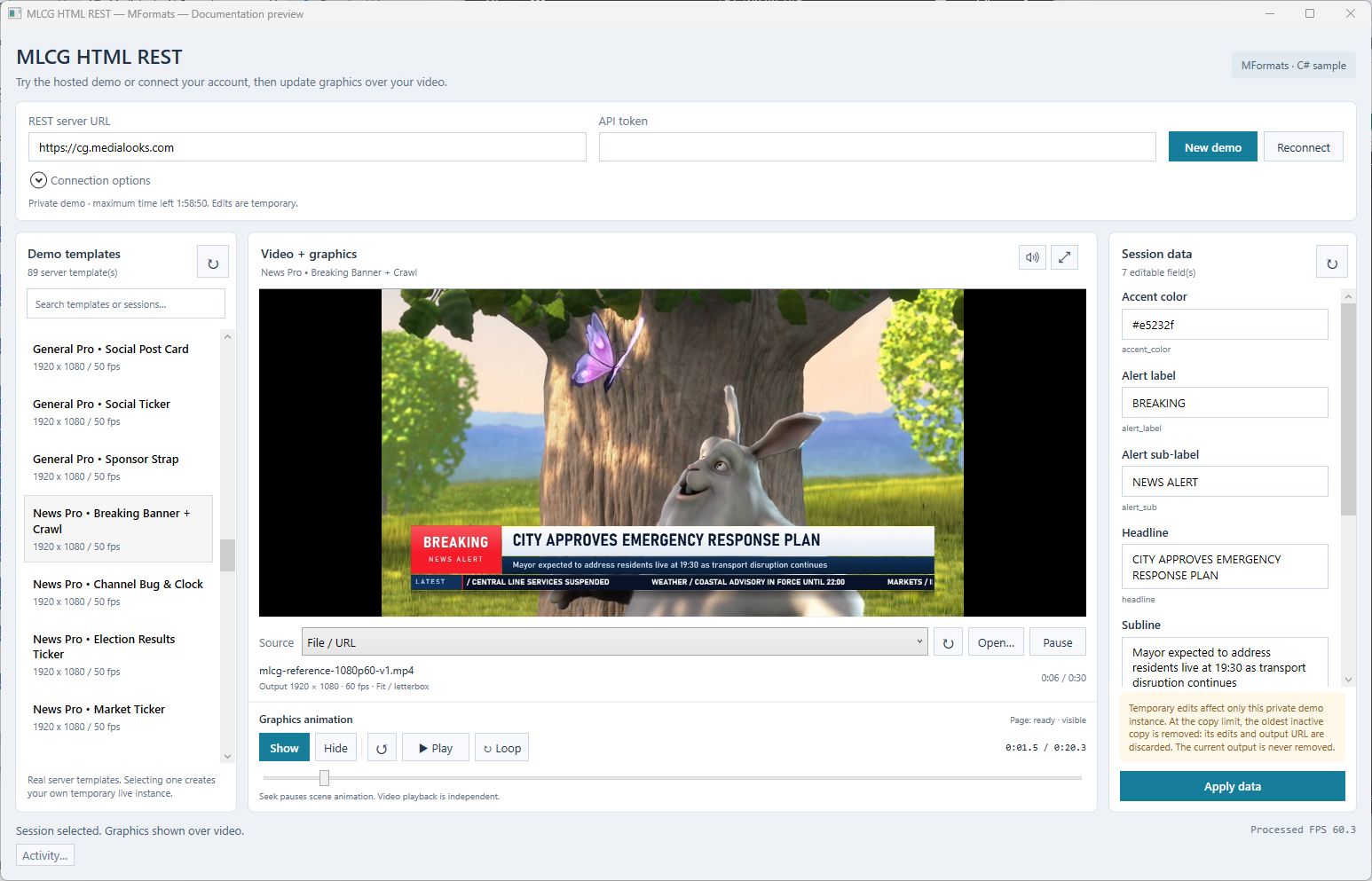Select News Pro • Channel Bug & Clock
The height and width of the screenshot is (881, 1372).
tap(118, 592)
